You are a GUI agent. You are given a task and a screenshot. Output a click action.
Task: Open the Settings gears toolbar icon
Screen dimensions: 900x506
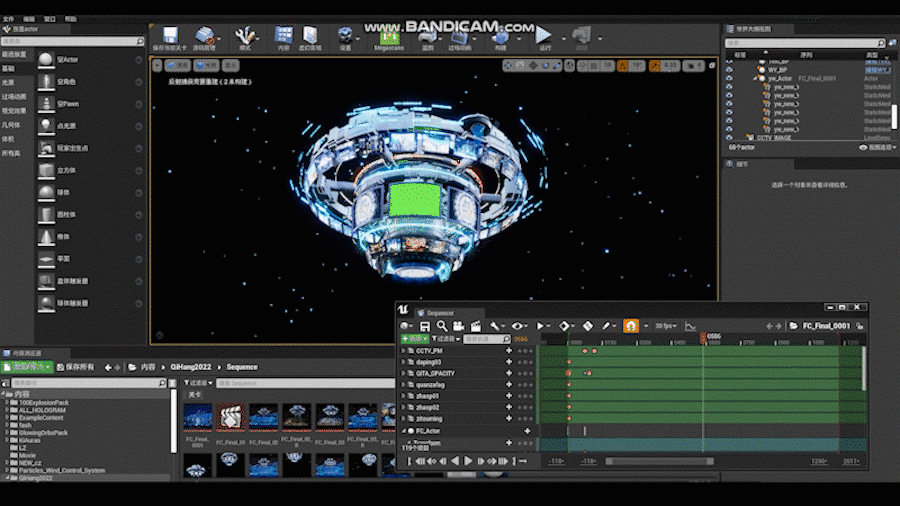[x=345, y=36]
